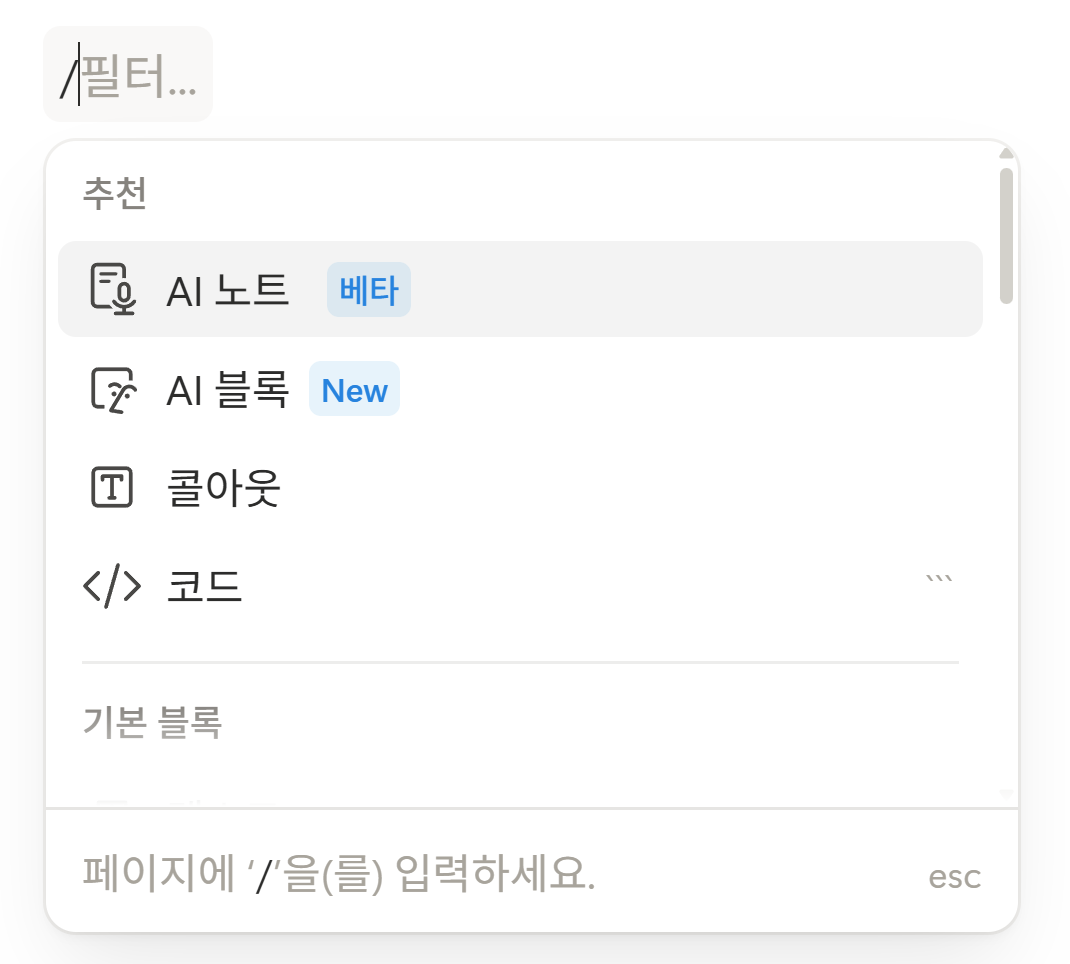Image resolution: width=1070 pixels, height=964 pixels.
Task: Click the slash character in the filter box
Action: click(x=68, y=76)
